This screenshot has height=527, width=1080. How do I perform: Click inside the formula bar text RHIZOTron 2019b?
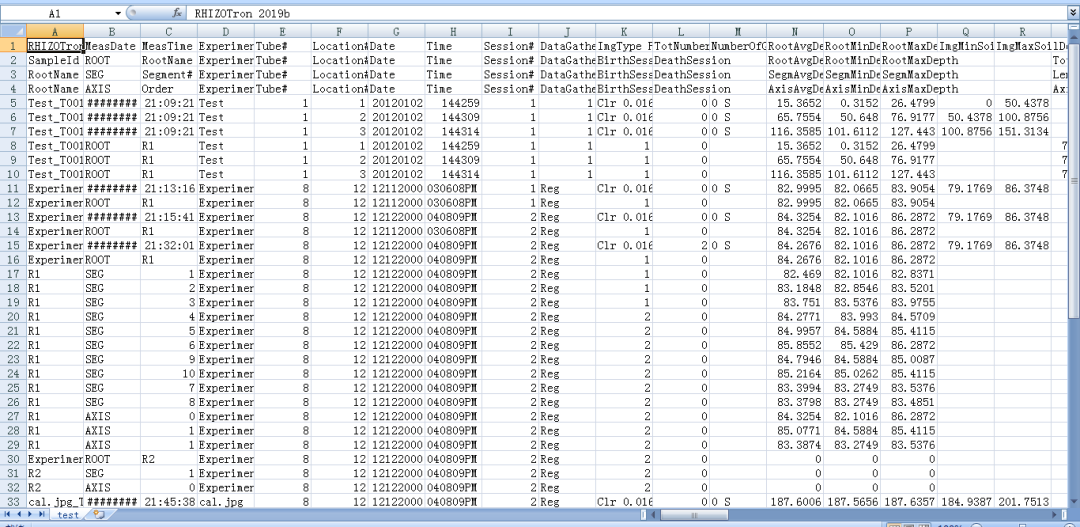click(240, 14)
